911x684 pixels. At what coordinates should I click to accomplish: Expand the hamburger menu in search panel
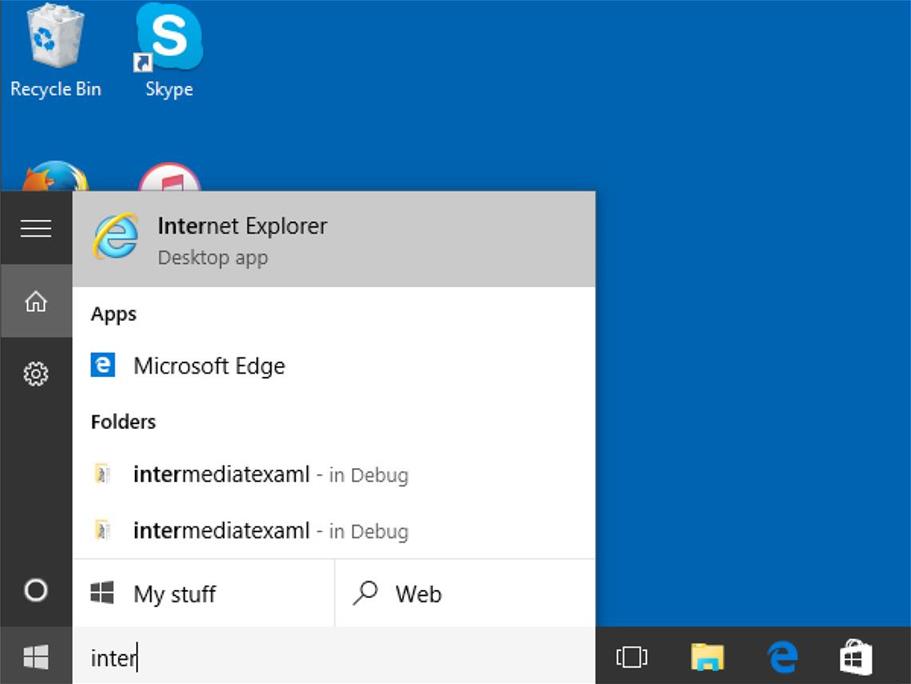[x=36, y=229]
